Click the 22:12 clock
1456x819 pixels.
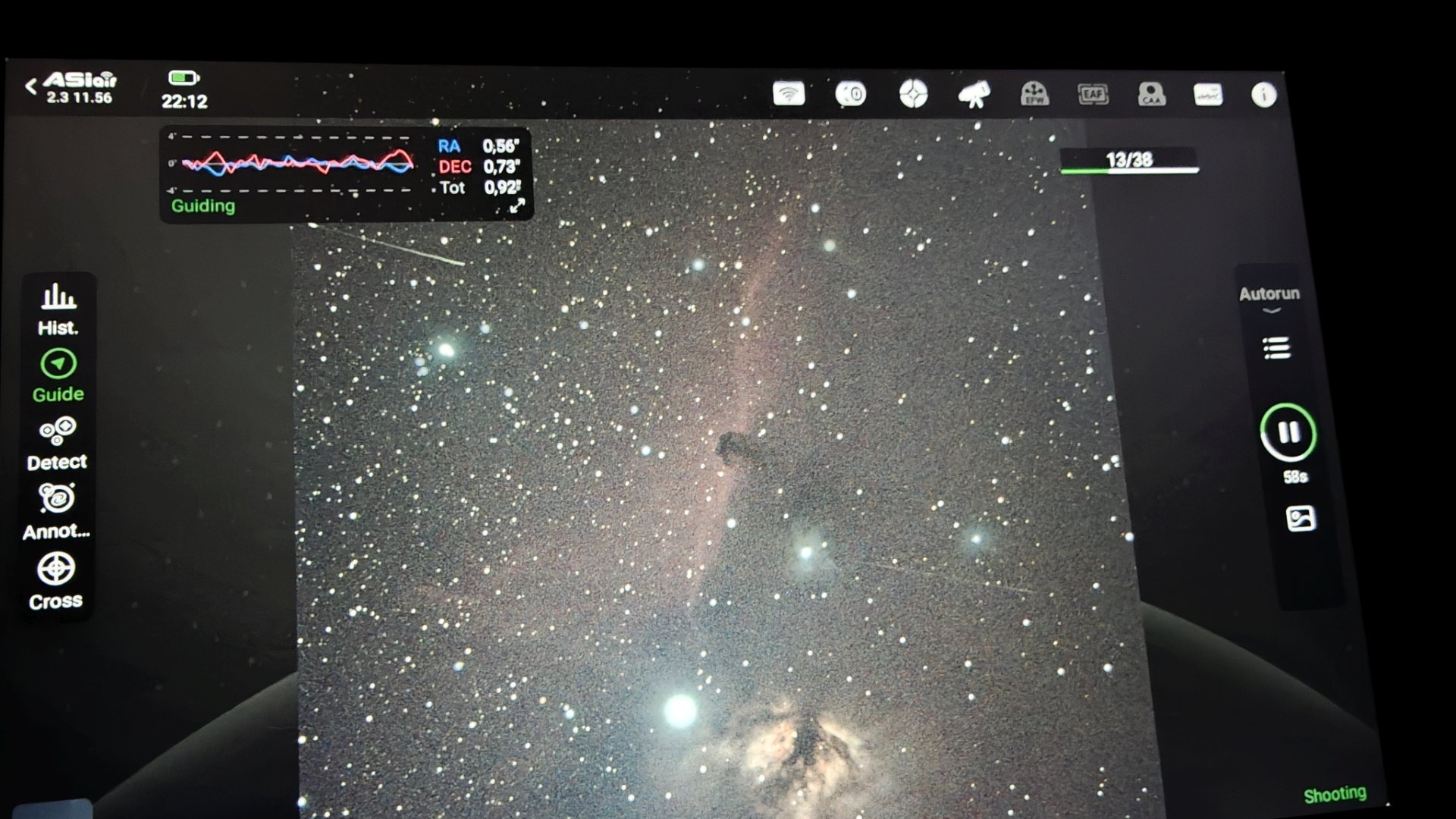click(x=184, y=101)
